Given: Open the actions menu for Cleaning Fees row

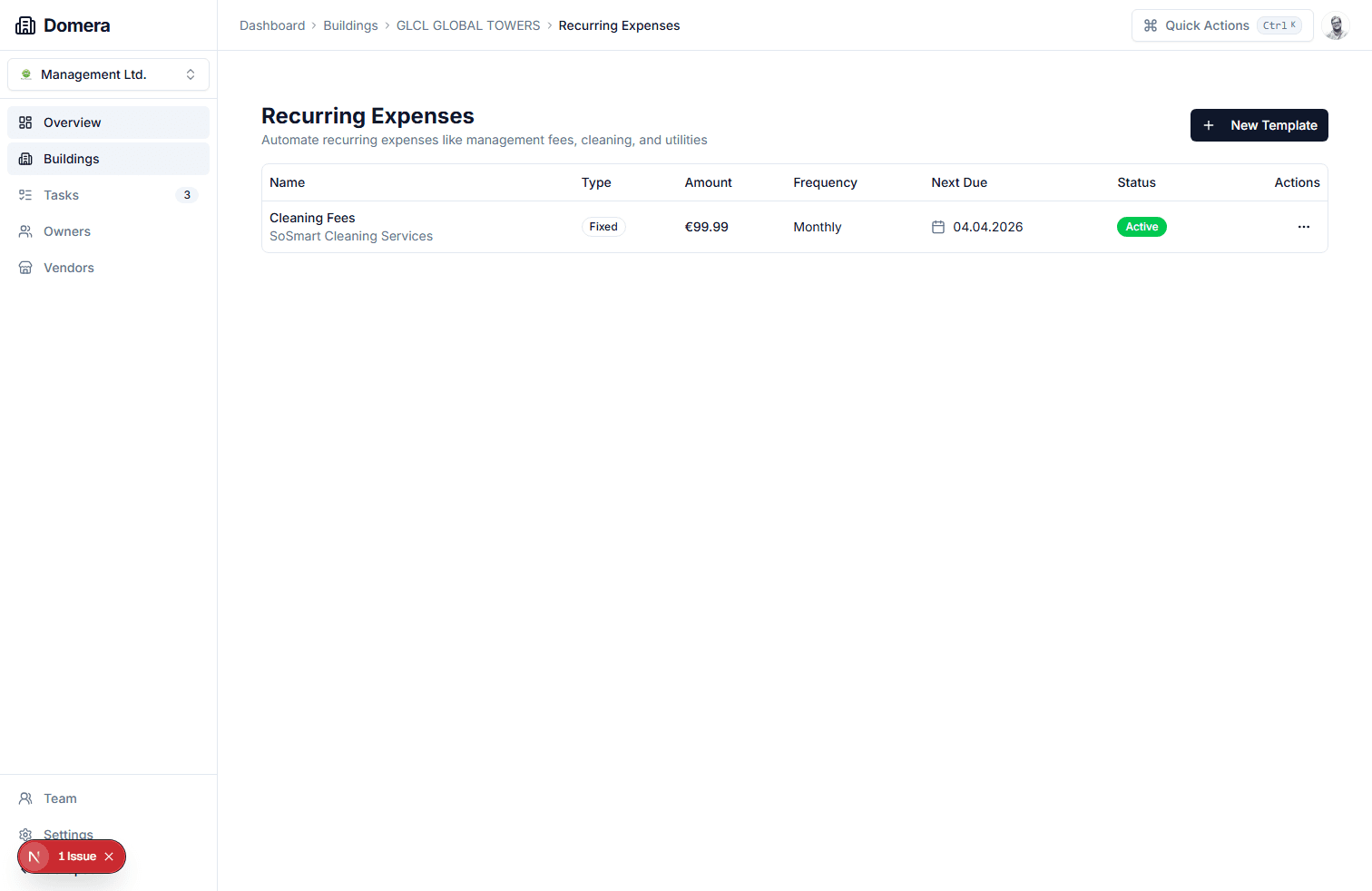Looking at the screenshot, I should coord(1304,226).
